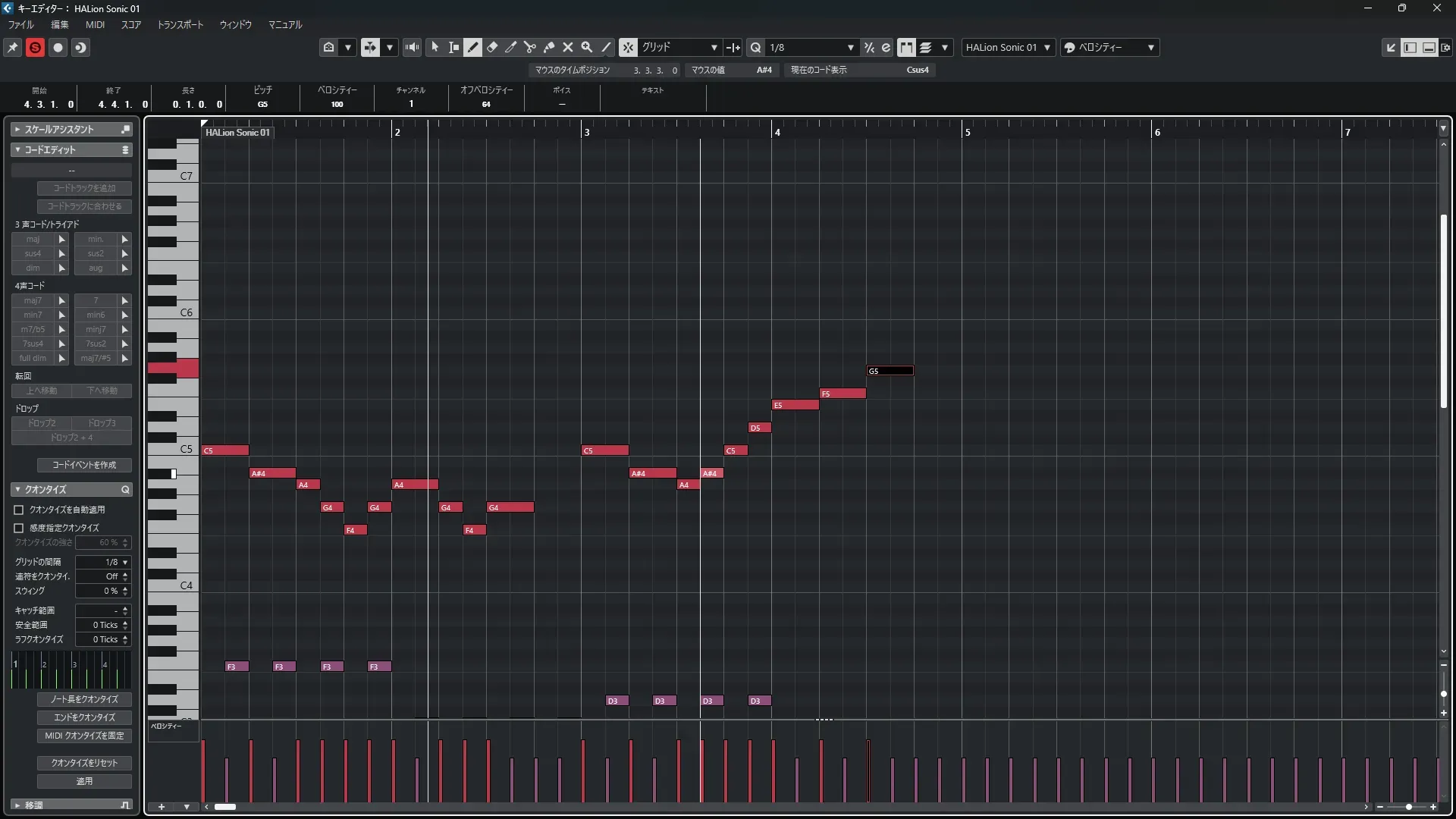Viewport: 1456px width, 819px height.
Task: Open the トランスポート menu
Action: 180,24
